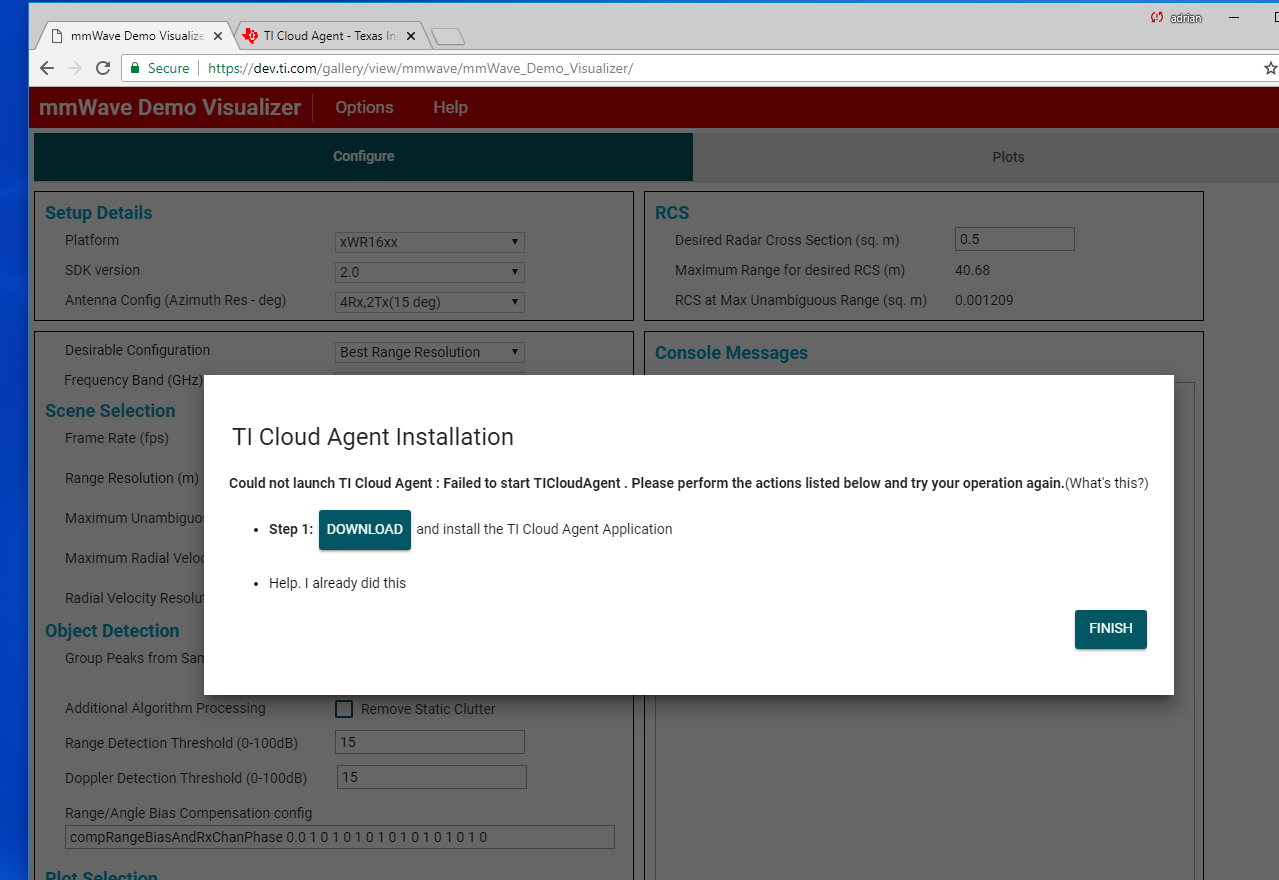Click Help. I already did this

[337, 583]
